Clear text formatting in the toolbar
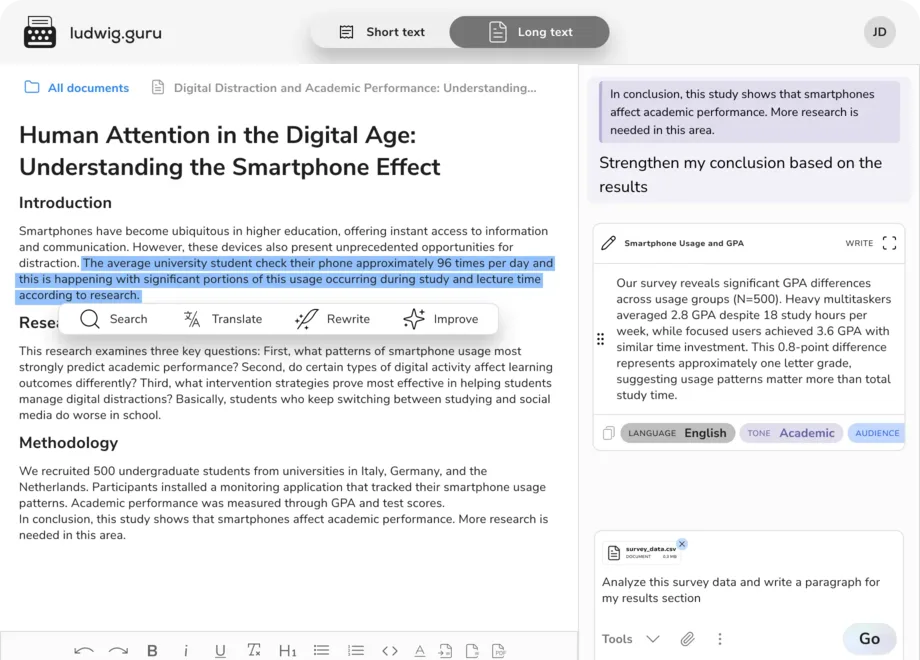This screenshot has width=920, height=660. click(x=254, y=650)
